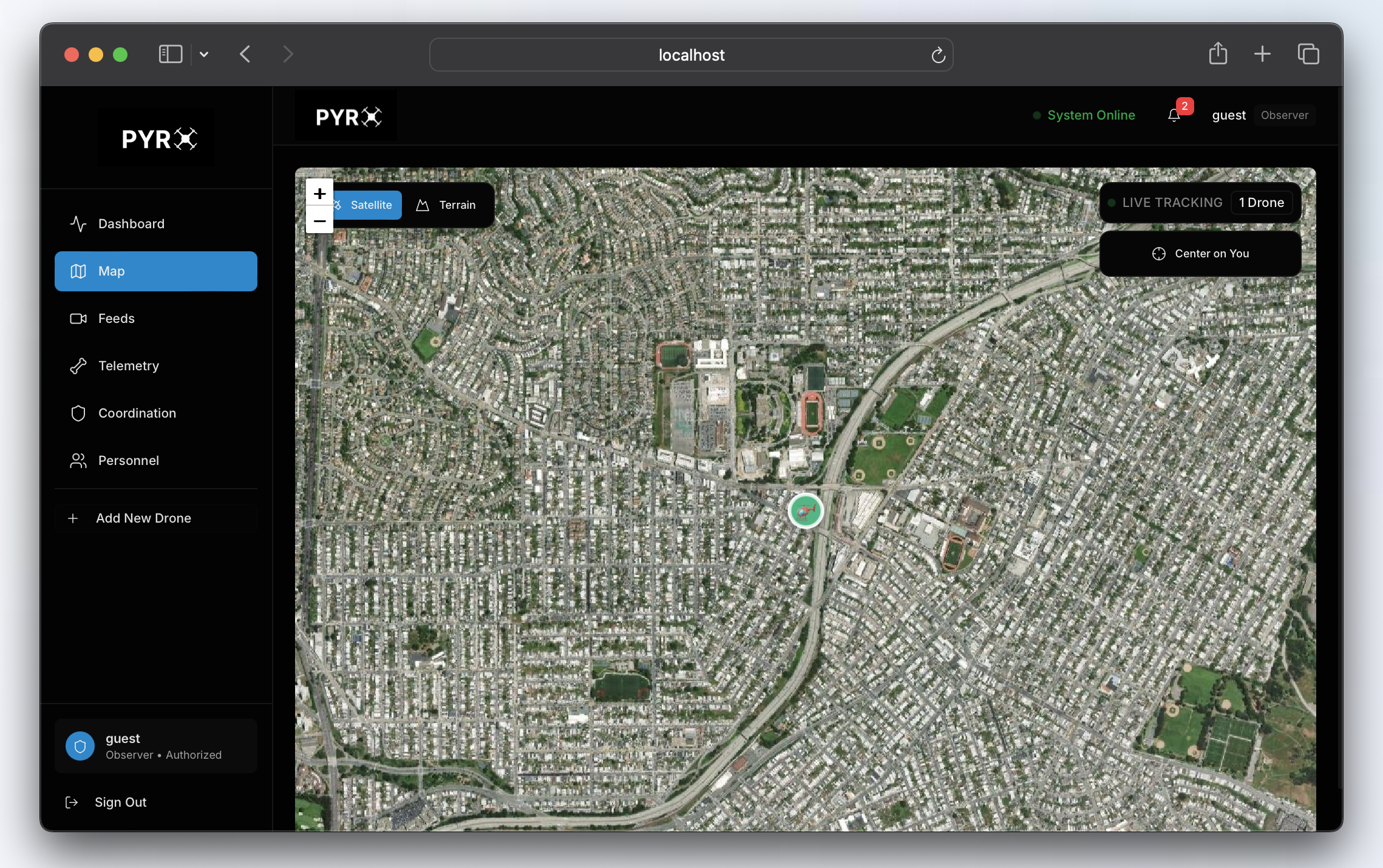Reload the page with refresh icon
The height and width of the screenshot is (868, 1383).
[x=938, y=55]
